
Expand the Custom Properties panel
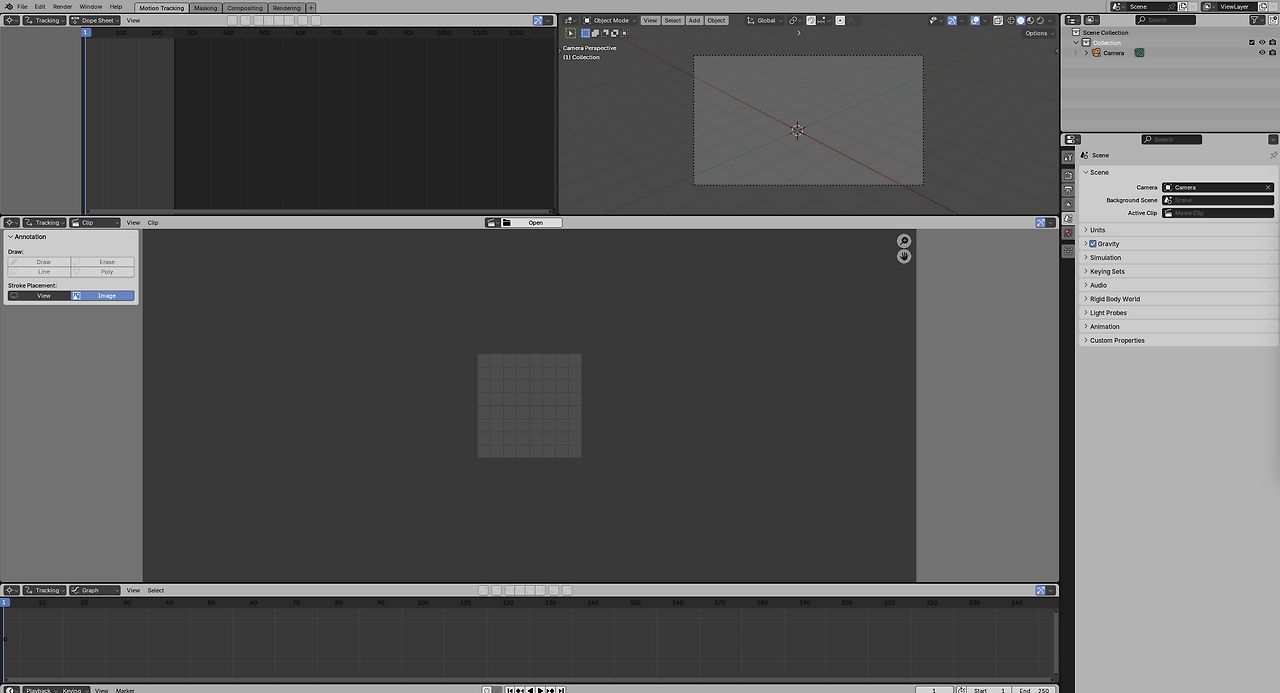(x=1177, y=340)
